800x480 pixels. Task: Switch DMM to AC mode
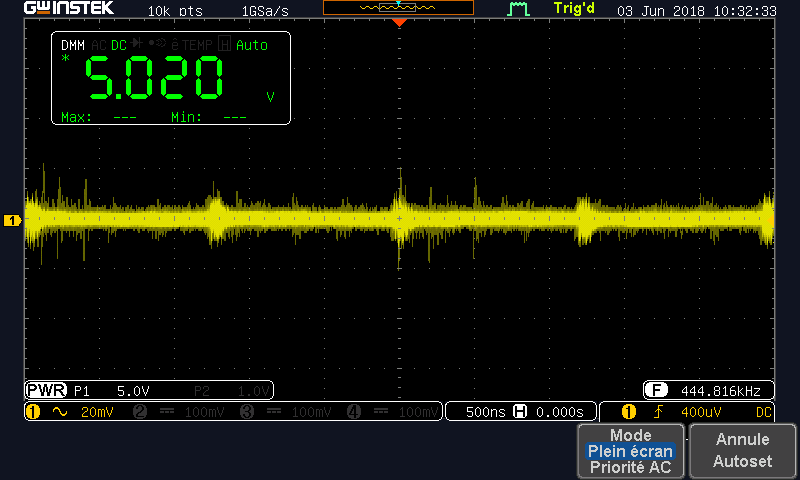(98, 45)
